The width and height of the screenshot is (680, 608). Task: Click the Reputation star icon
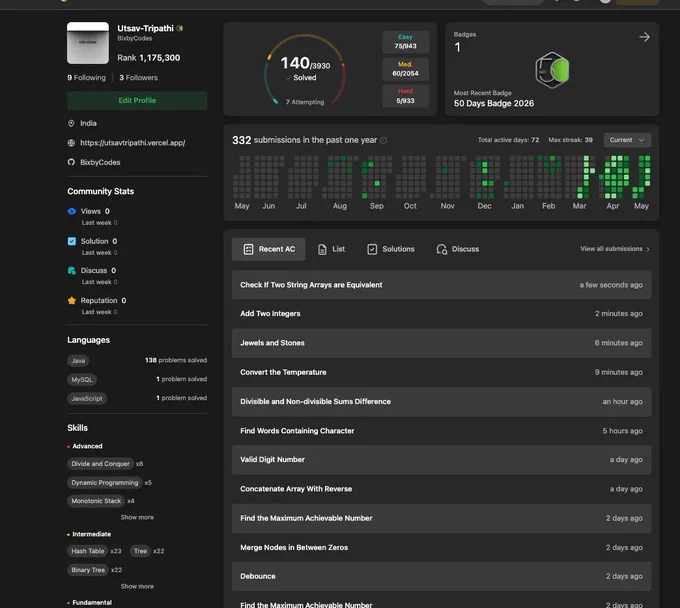(x=72, y=301)
